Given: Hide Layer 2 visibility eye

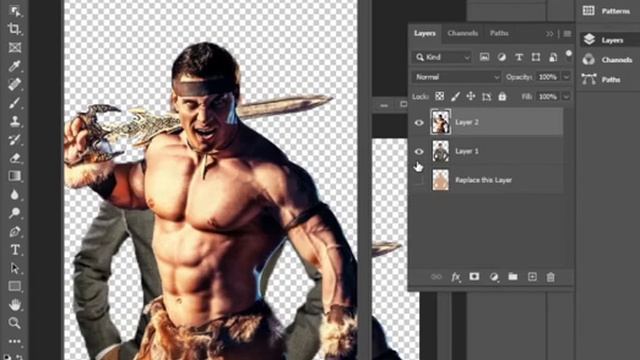Looking at the screenshot, I should point(419,122).
